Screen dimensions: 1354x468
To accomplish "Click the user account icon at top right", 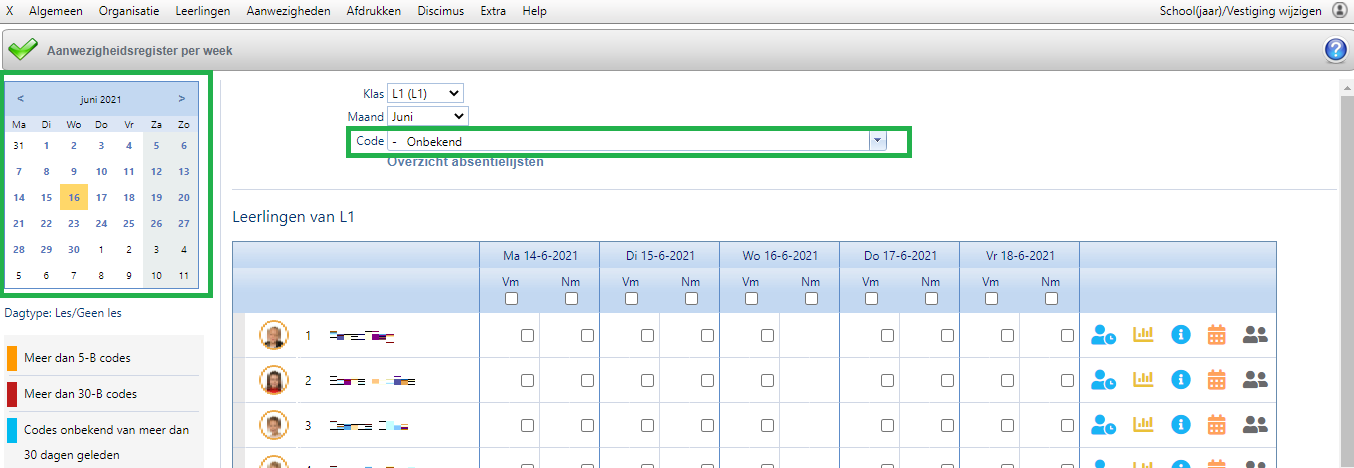I will pos(1340,11).
